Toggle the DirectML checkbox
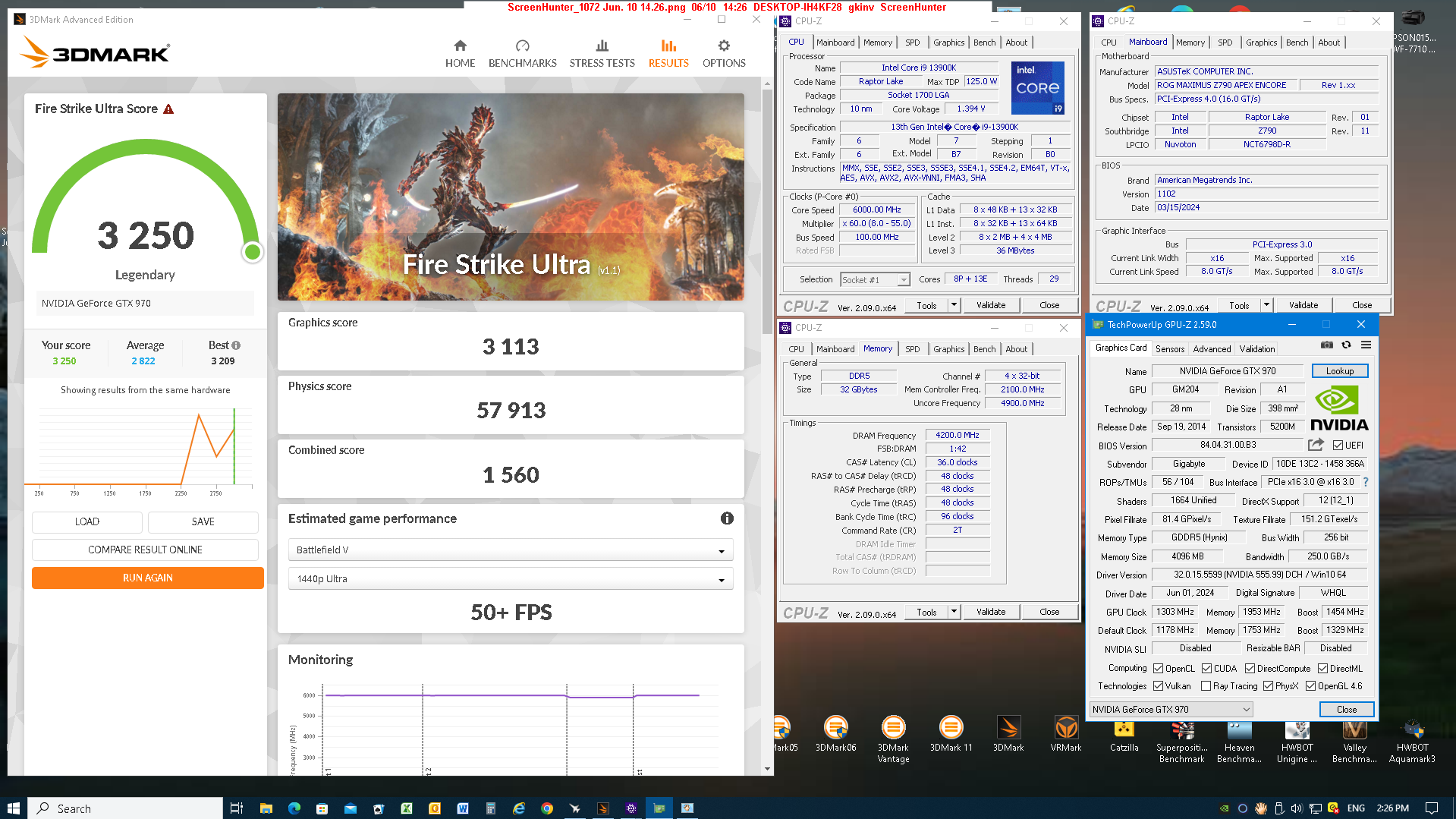Screen dimensions: 1456x819 [1322, 669]
